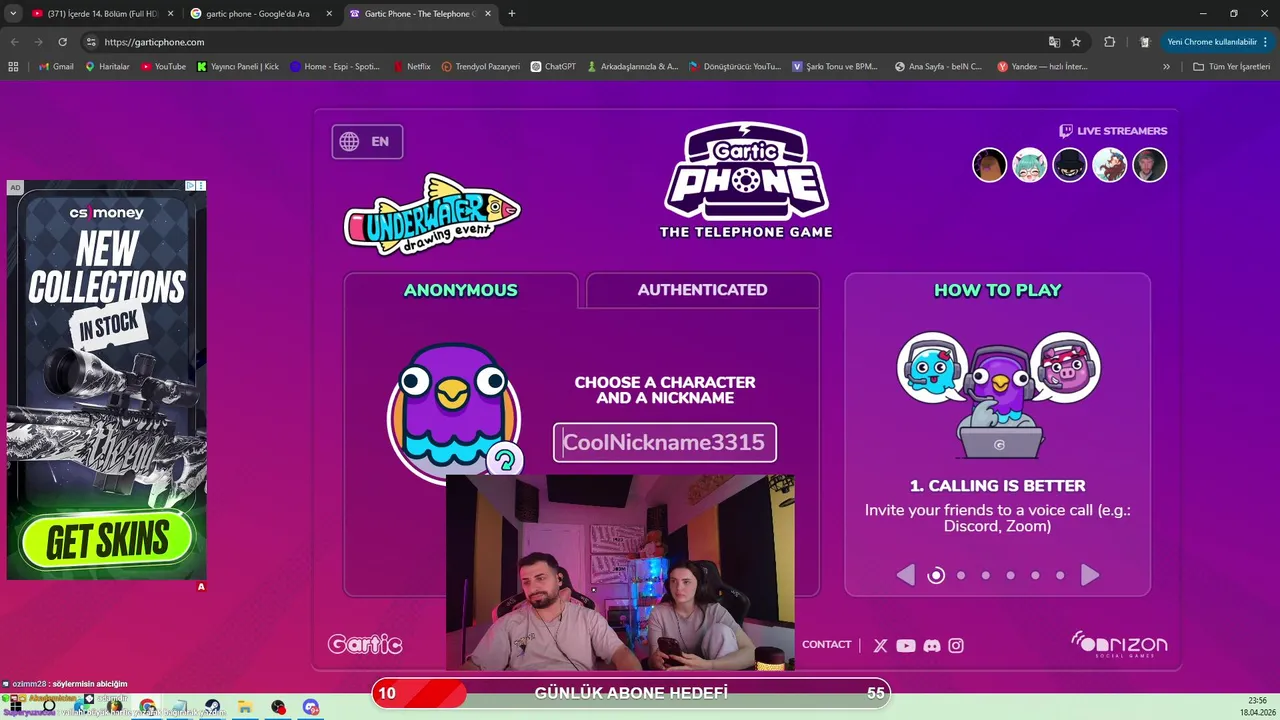Screen dimensions: 1280x720
Task: View site information icon in address bar
Action: 91,42
